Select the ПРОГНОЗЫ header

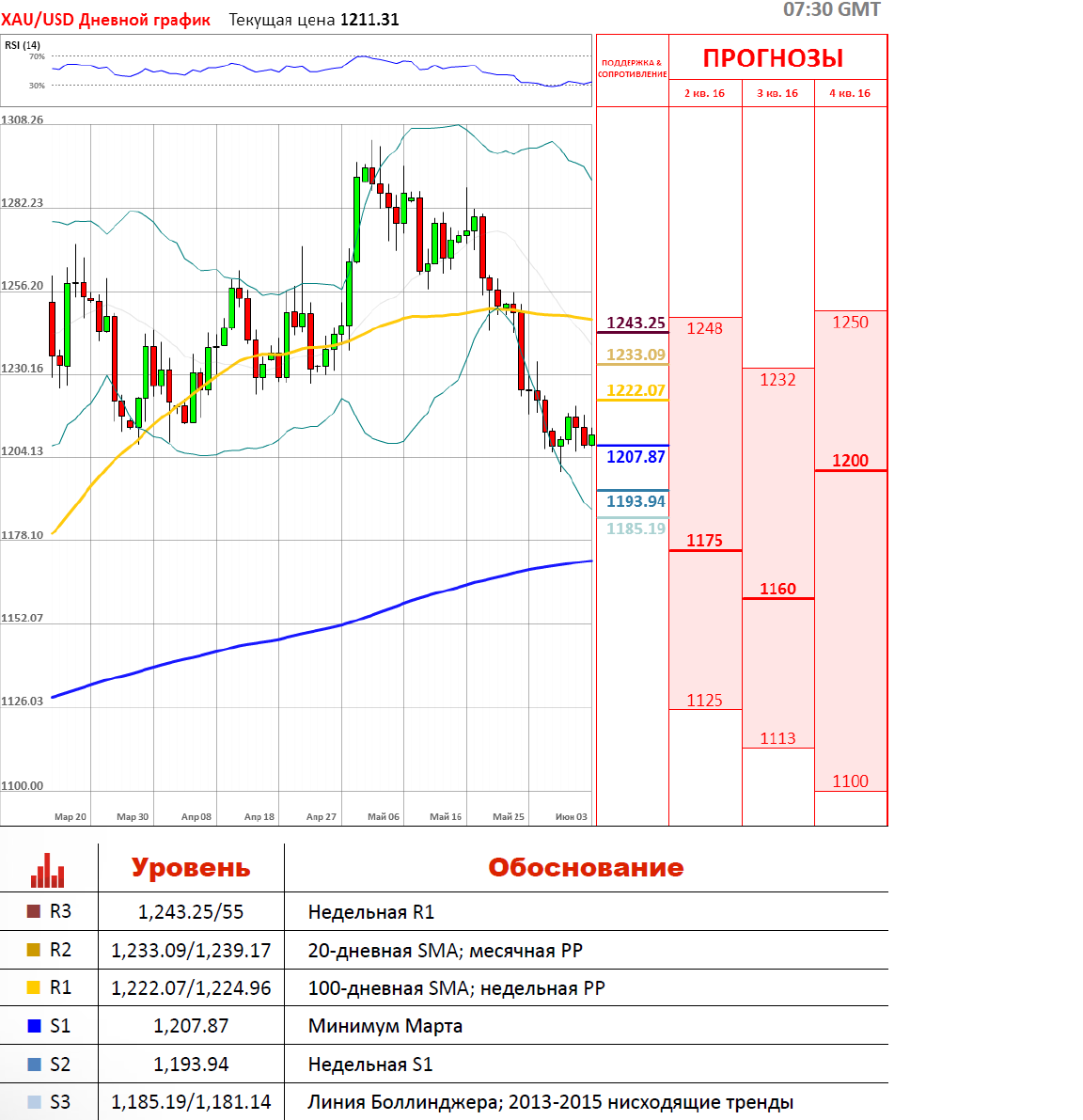pos(773,58)
